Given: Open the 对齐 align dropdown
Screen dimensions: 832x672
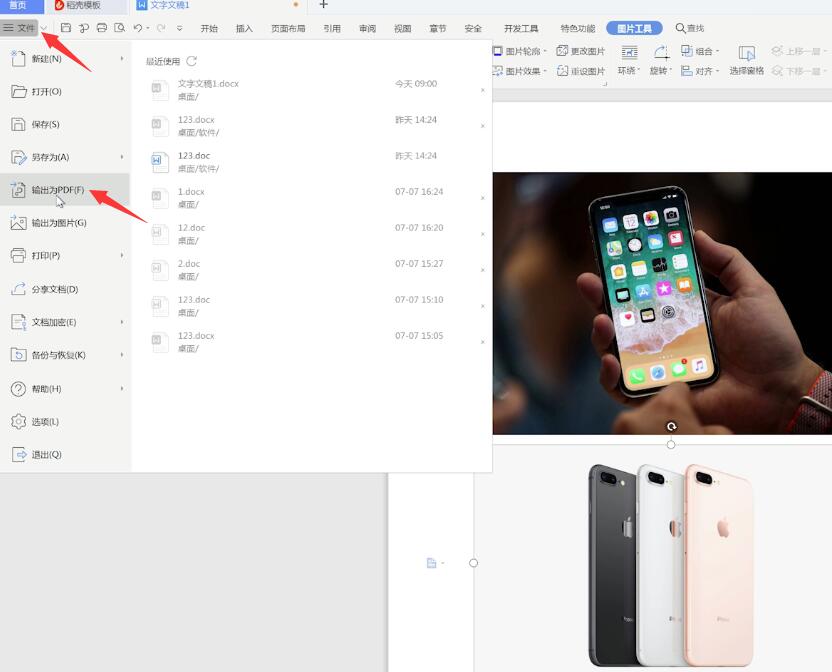Looking at the screenshot, I should (700, 71).
